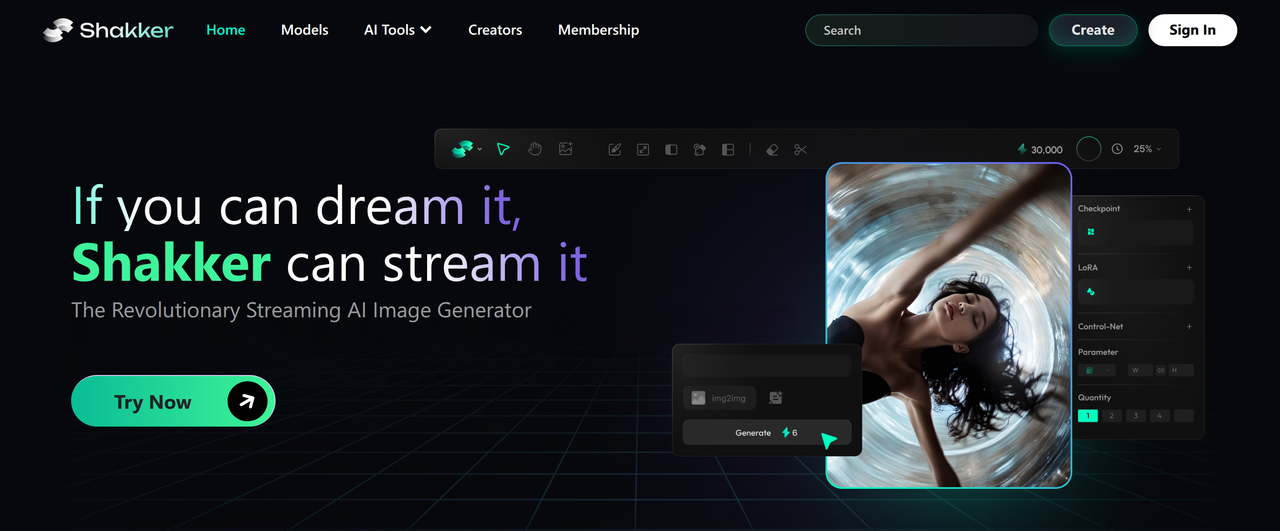1280x531 pixels.
Task: Click the chain link icon between W and H
Action: [x=1161, y=370]
